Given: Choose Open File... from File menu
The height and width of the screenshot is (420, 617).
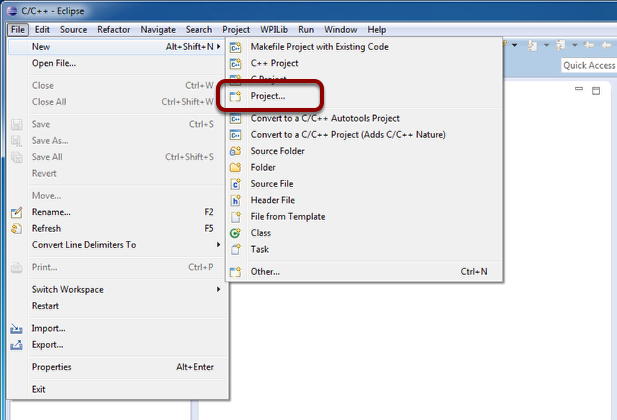Looking at the screenshot, I should tap(116, 63).
